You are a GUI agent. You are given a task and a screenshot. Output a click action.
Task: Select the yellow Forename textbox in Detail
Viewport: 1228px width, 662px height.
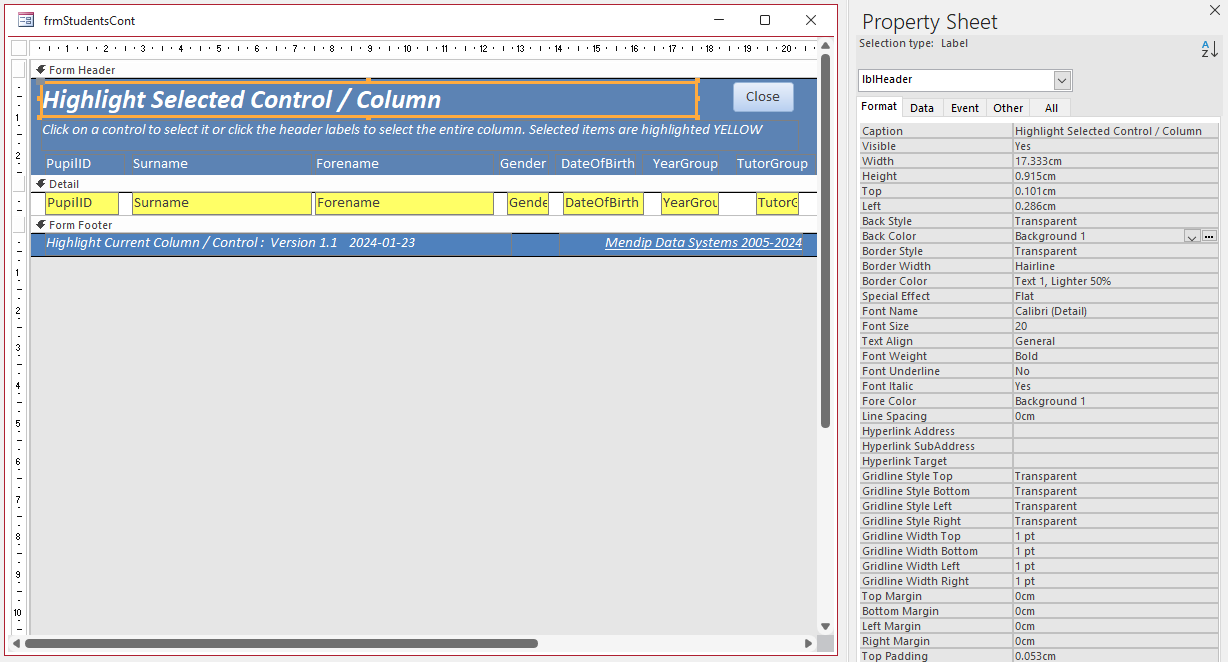tap(405, 203)
